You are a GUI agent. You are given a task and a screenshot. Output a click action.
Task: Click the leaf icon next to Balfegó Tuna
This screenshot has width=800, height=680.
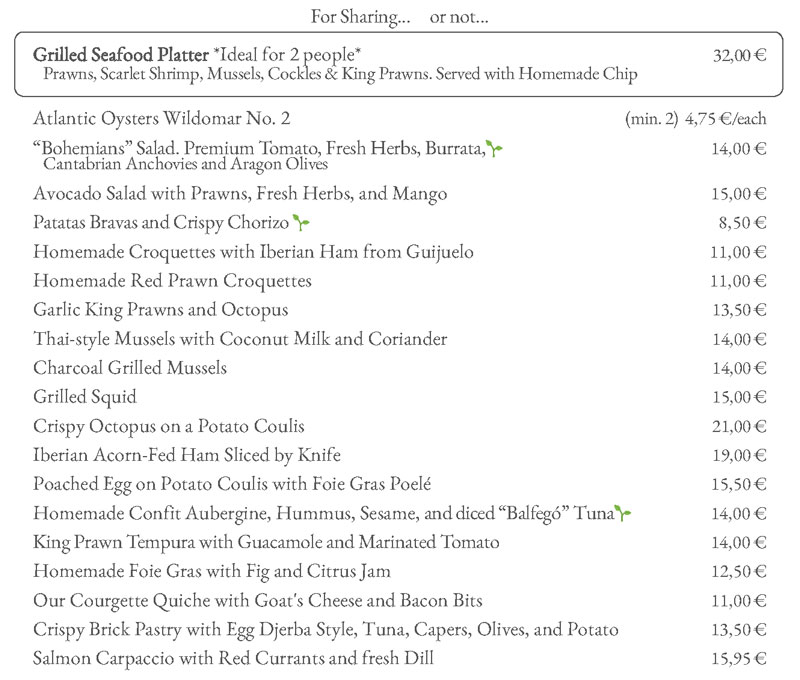624,513
